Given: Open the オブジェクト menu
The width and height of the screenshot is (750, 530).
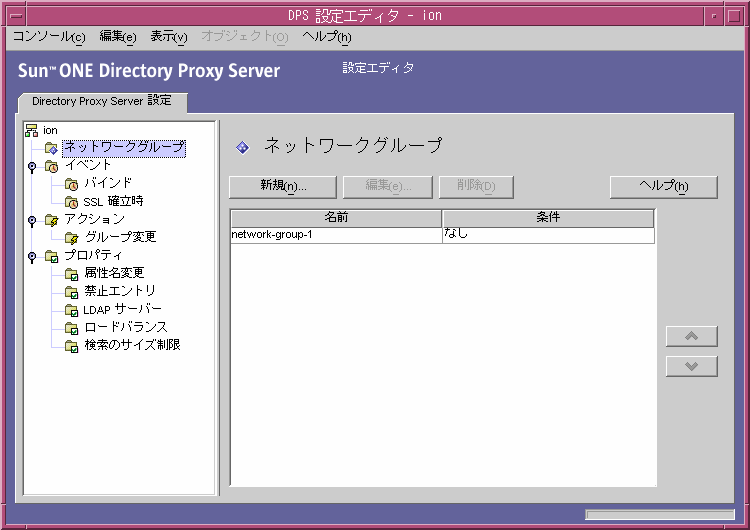Looking at the screenshot, I should tap(244, 36).
